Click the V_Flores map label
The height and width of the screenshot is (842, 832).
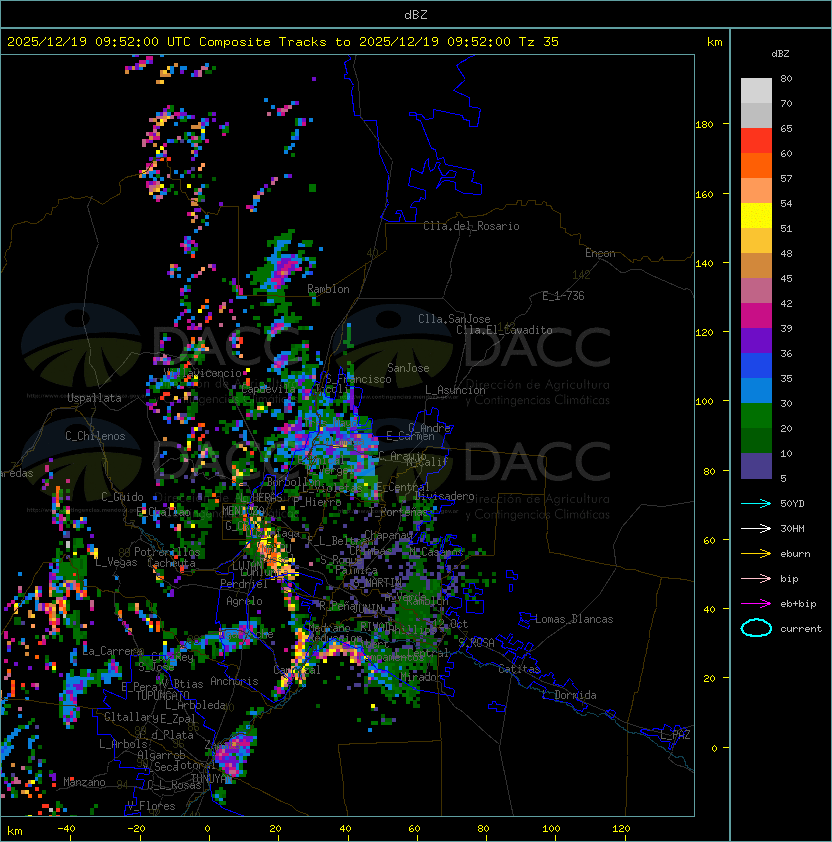coord(151,806)
